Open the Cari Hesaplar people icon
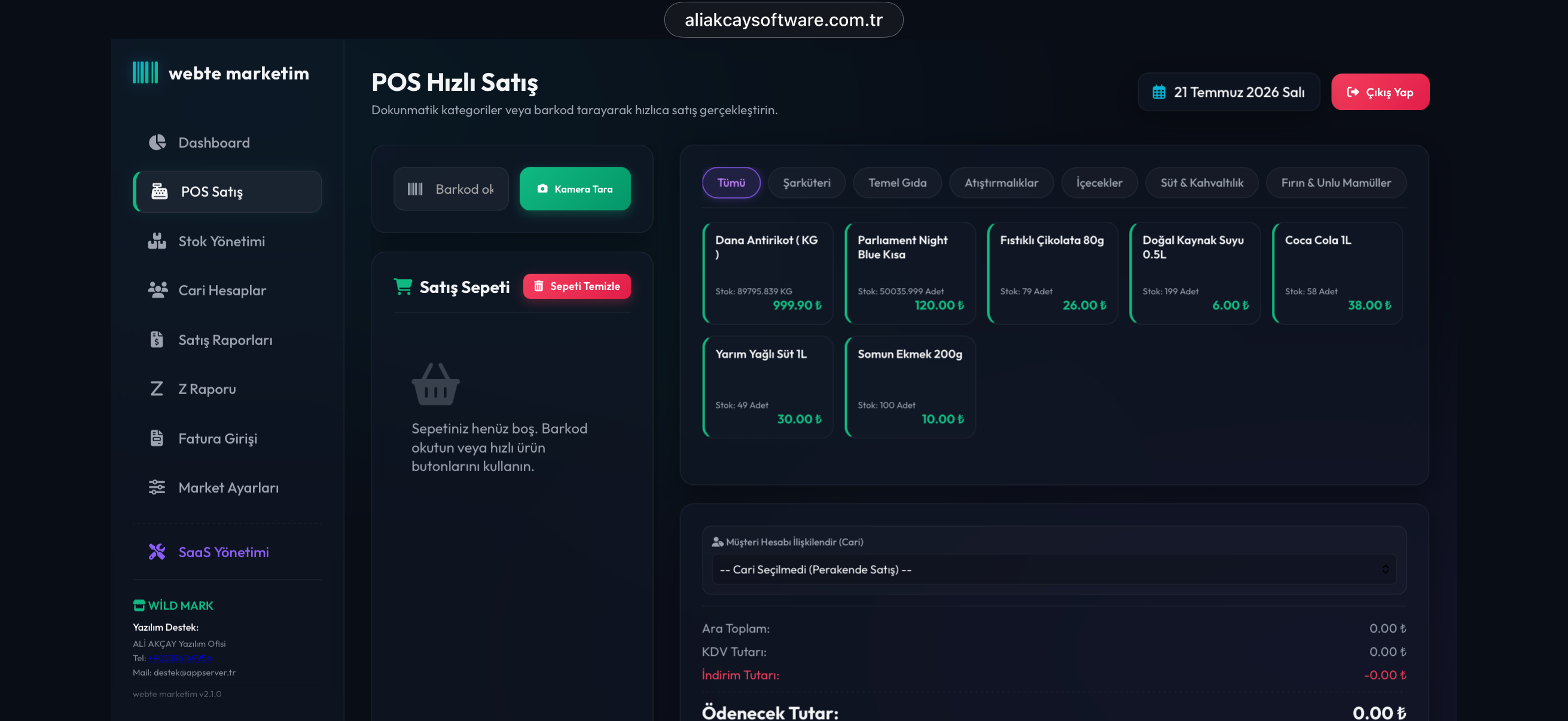This screenshot has width=1568, height=721. click(x=158, y=290)
